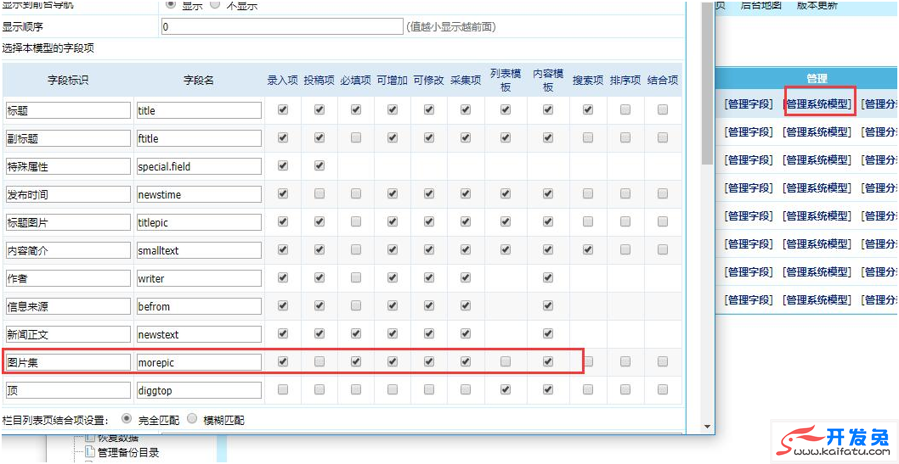The width and height of the screenshot is (899, 464).
Task: Enable 排序项 for the newstime field
Action: tap(625, 194)
